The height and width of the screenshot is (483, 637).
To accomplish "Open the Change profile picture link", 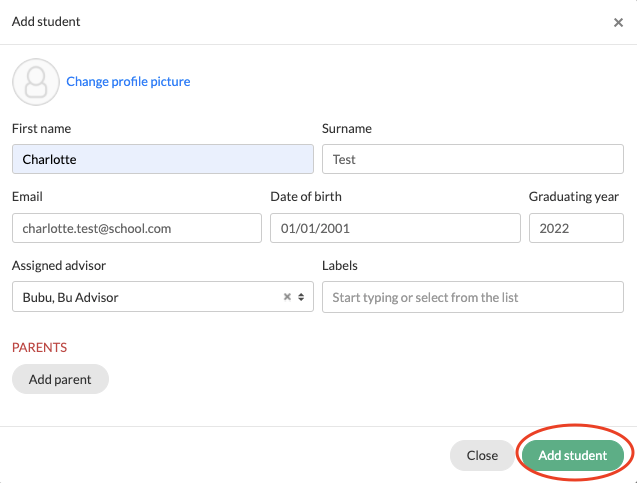I will tap(128, 82).
